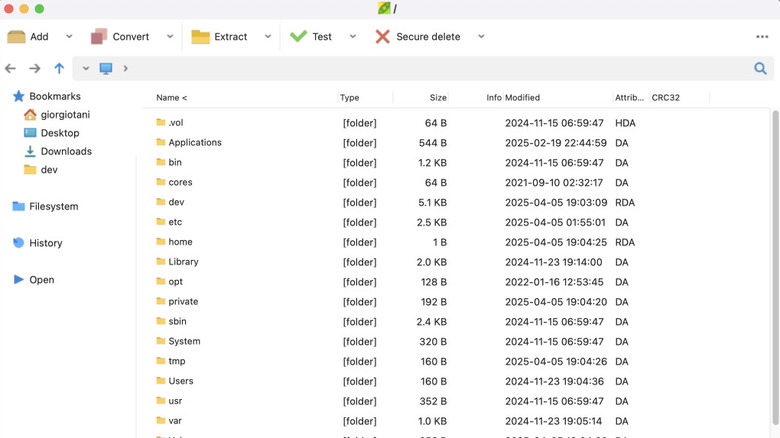
Task: Expand the Secure delete dropdown arrow
Action: click(x=481, y=37)
